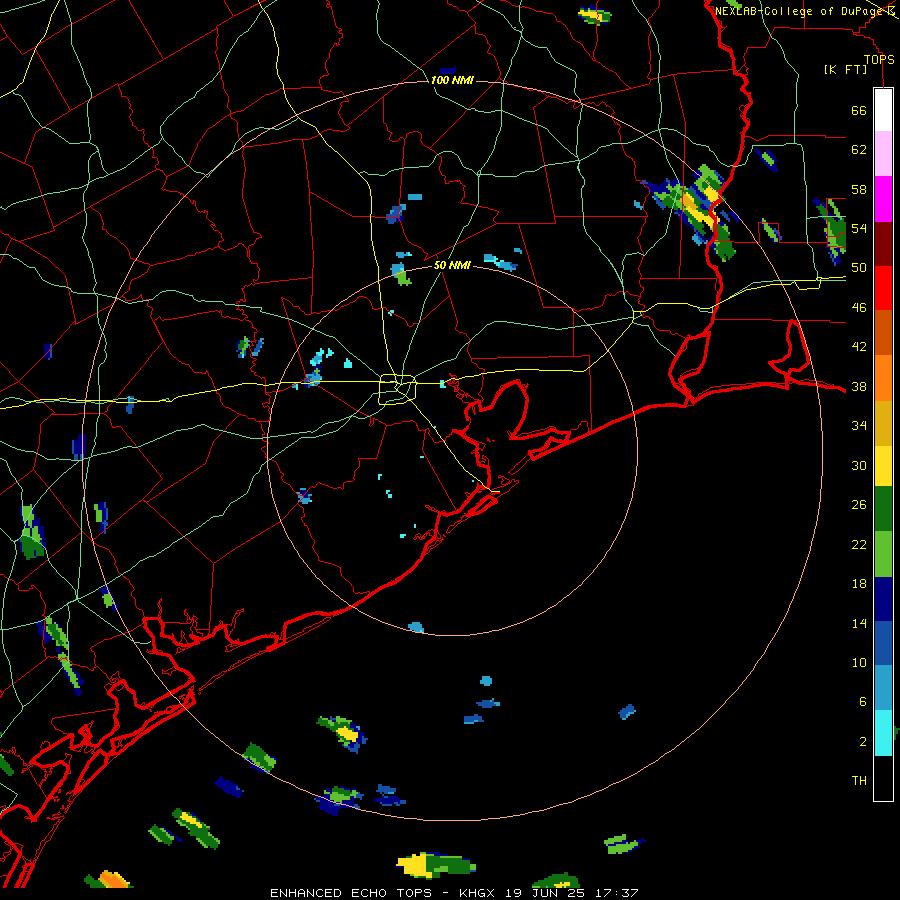Screen dimensions: 900x900
Task: Click the legend value 30
Action: [x=859, y=465]
